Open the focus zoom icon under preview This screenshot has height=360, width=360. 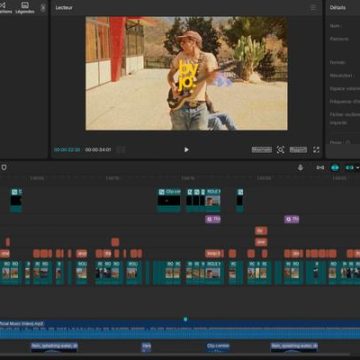(281, 150)
